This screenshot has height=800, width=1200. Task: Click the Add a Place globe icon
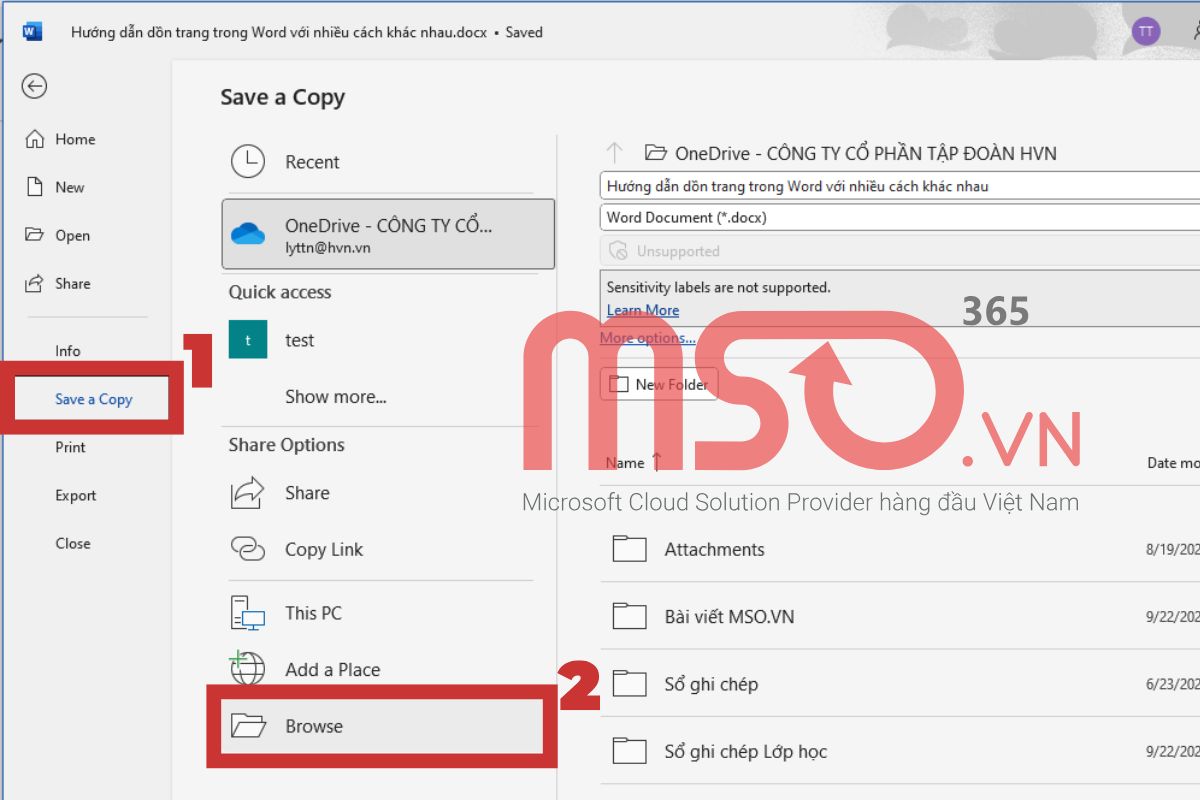pyautogui.click(x=247, y=667)
